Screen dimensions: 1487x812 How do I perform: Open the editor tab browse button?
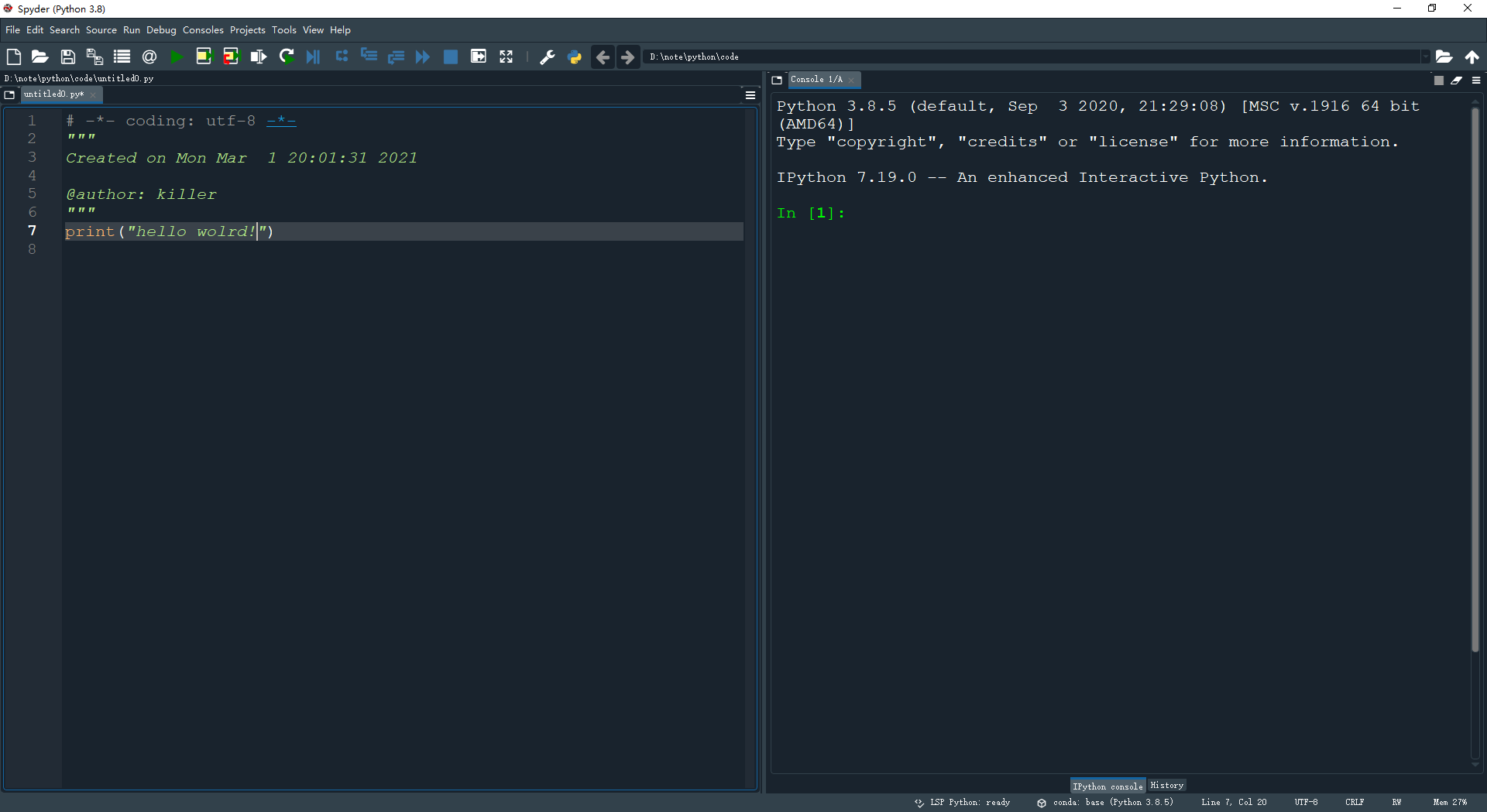pyautogui.click(x=10, y=95)
